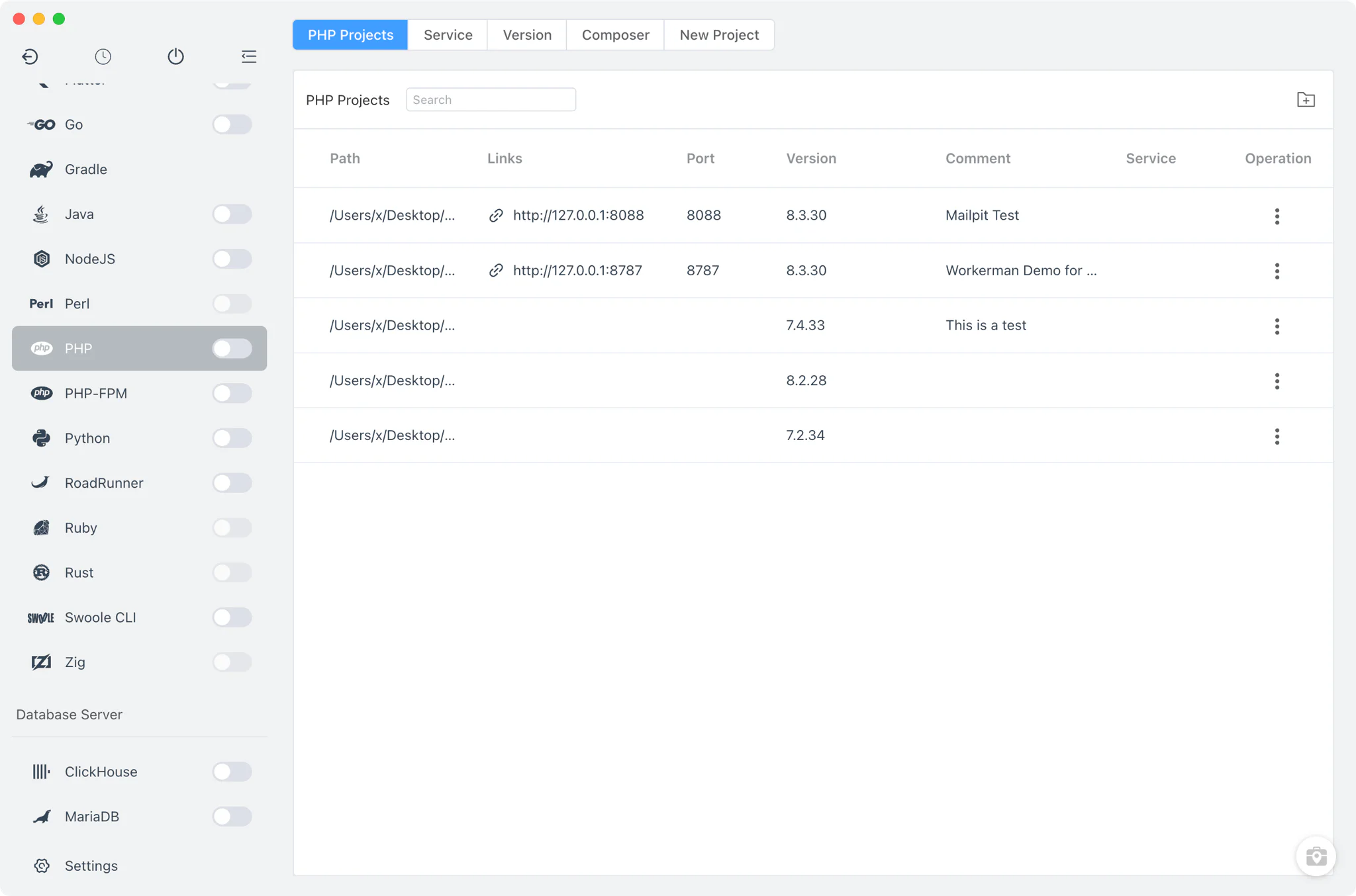Toggle the PHP-FPM service switch
This screenshot has width=1356, height=896.
232,393
